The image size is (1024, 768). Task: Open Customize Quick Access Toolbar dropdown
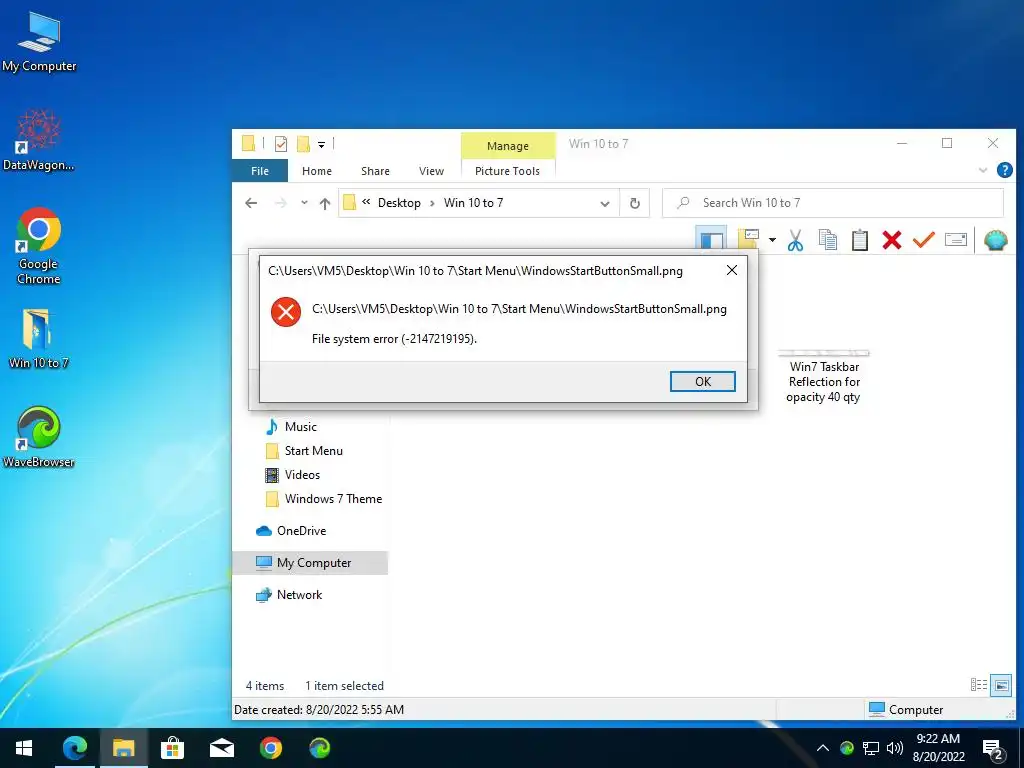tap(321, 144)
